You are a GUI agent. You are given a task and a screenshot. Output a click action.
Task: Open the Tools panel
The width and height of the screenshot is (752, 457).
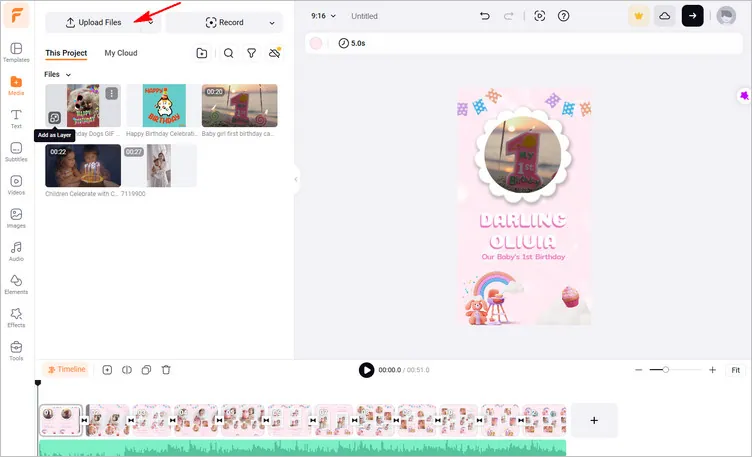16,351
